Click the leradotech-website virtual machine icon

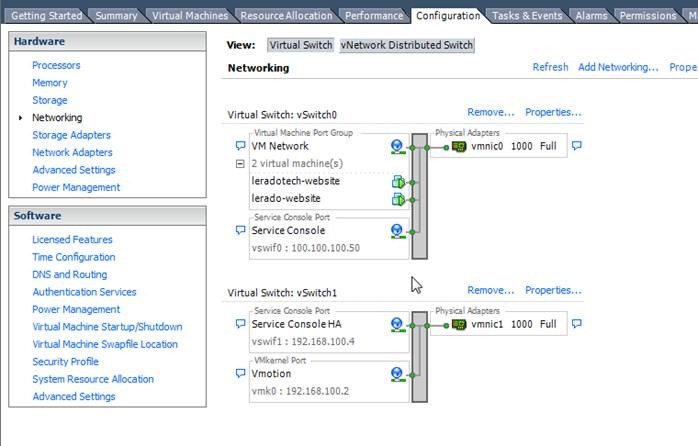(398, 181)
